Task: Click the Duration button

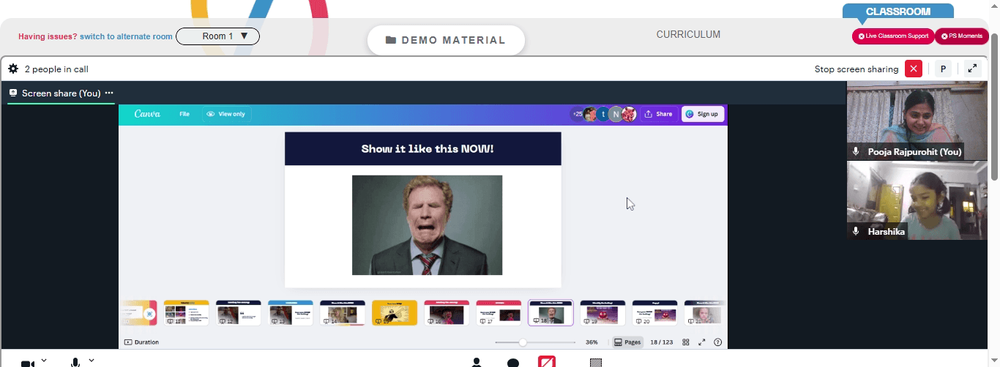Action: click(x=142, y=342)
